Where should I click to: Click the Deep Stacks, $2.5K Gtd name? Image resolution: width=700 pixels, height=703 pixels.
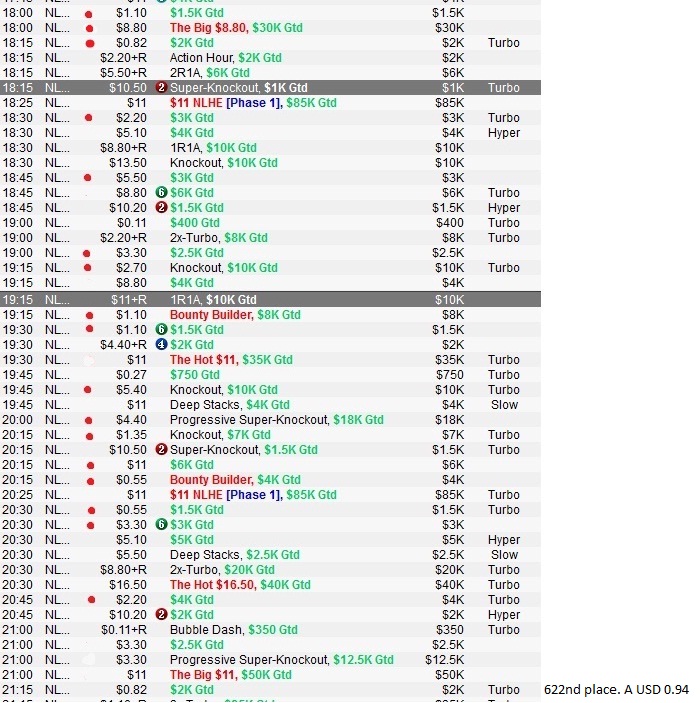pos(235,555)
